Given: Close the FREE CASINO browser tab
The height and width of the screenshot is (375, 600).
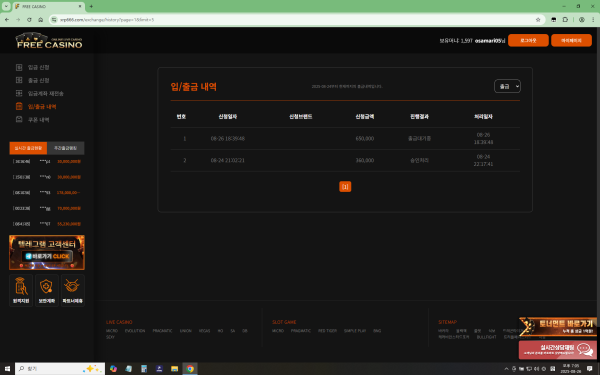Looking at the screenshot, I should click(80, 7).
